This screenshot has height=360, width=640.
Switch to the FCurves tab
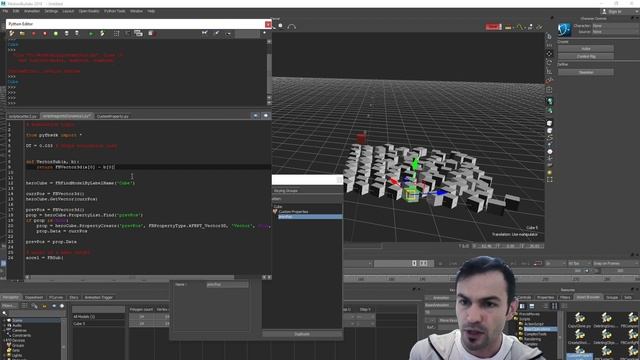[56, 297]
